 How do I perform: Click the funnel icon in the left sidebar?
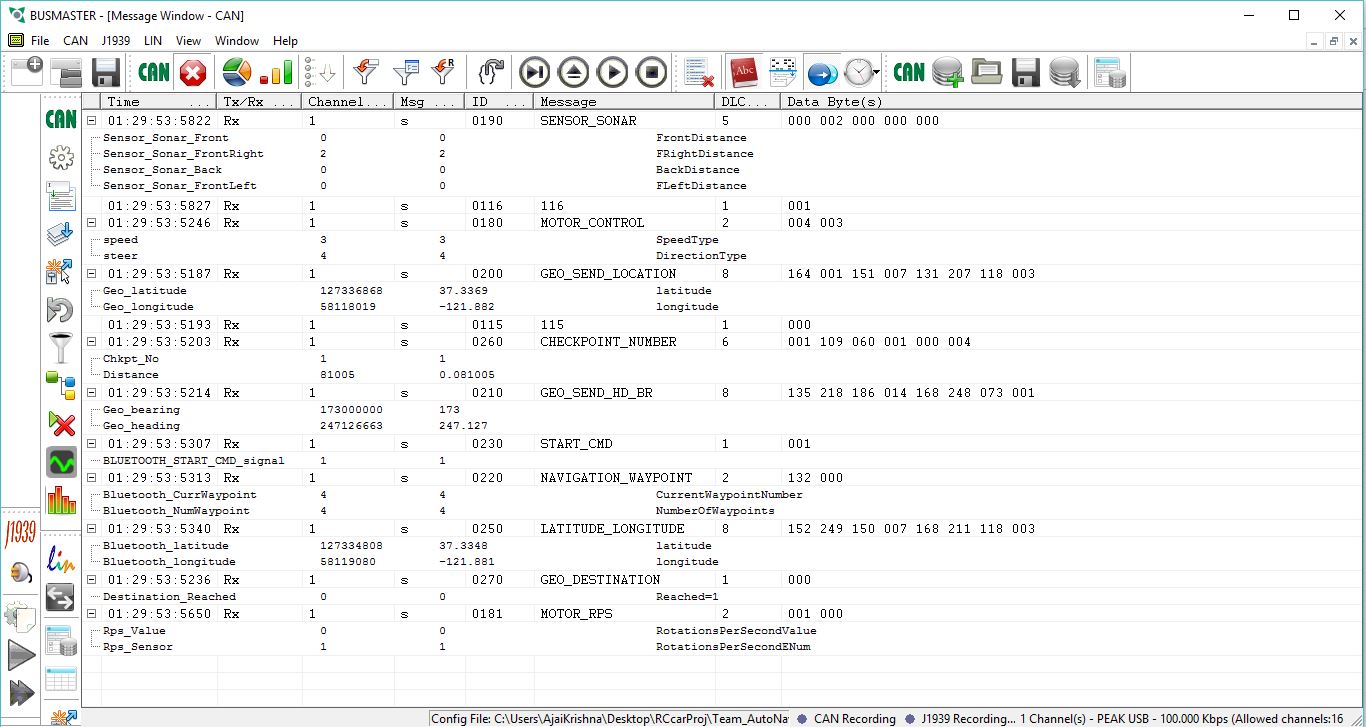point(61,348)
